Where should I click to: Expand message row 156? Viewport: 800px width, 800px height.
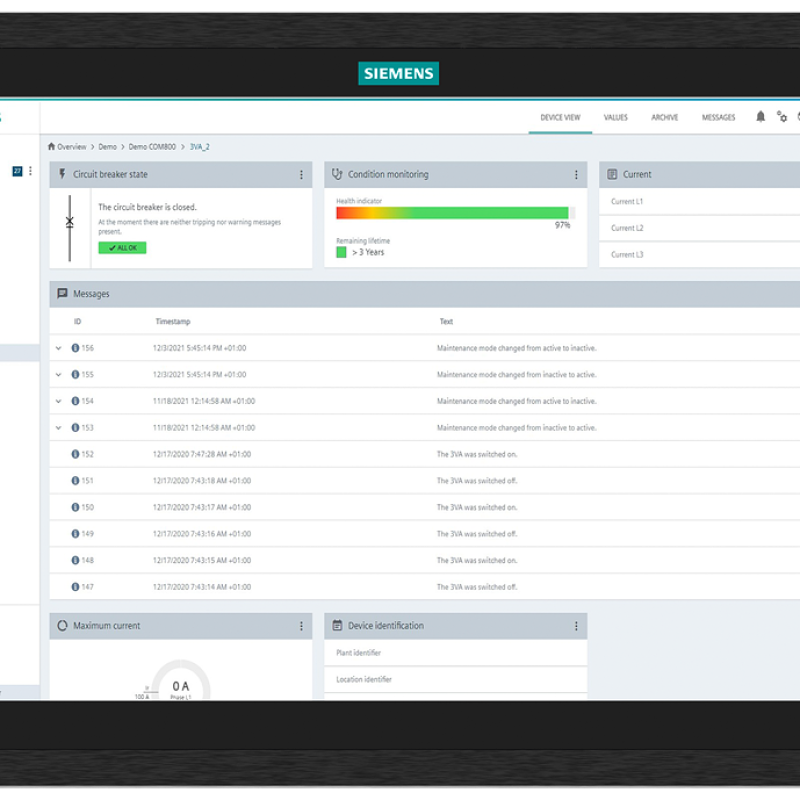coord(59,348)
